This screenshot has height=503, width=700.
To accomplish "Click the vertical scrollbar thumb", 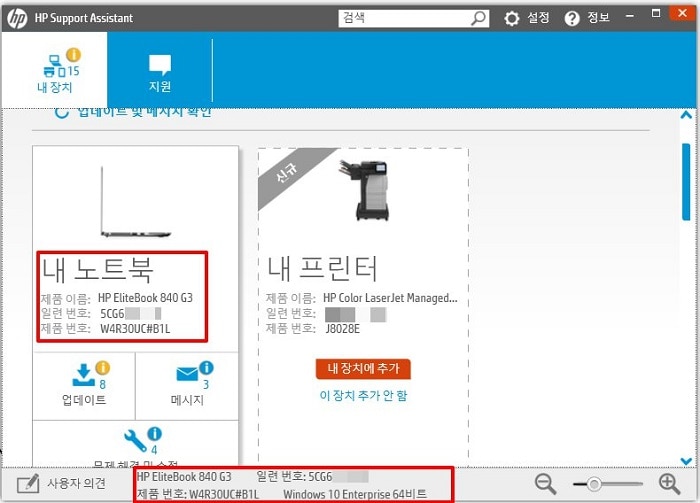I will (686, 182).
